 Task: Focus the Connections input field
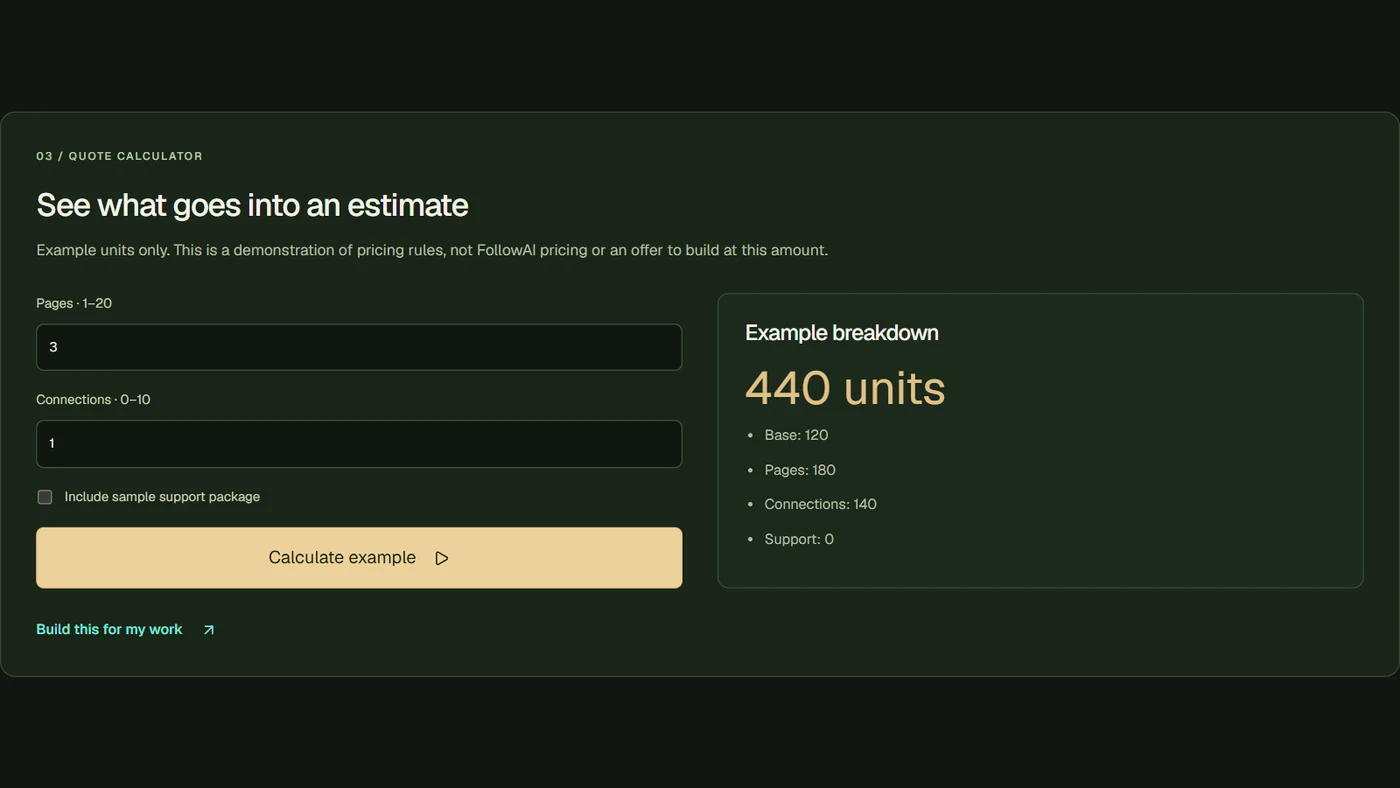click(359, 444)
